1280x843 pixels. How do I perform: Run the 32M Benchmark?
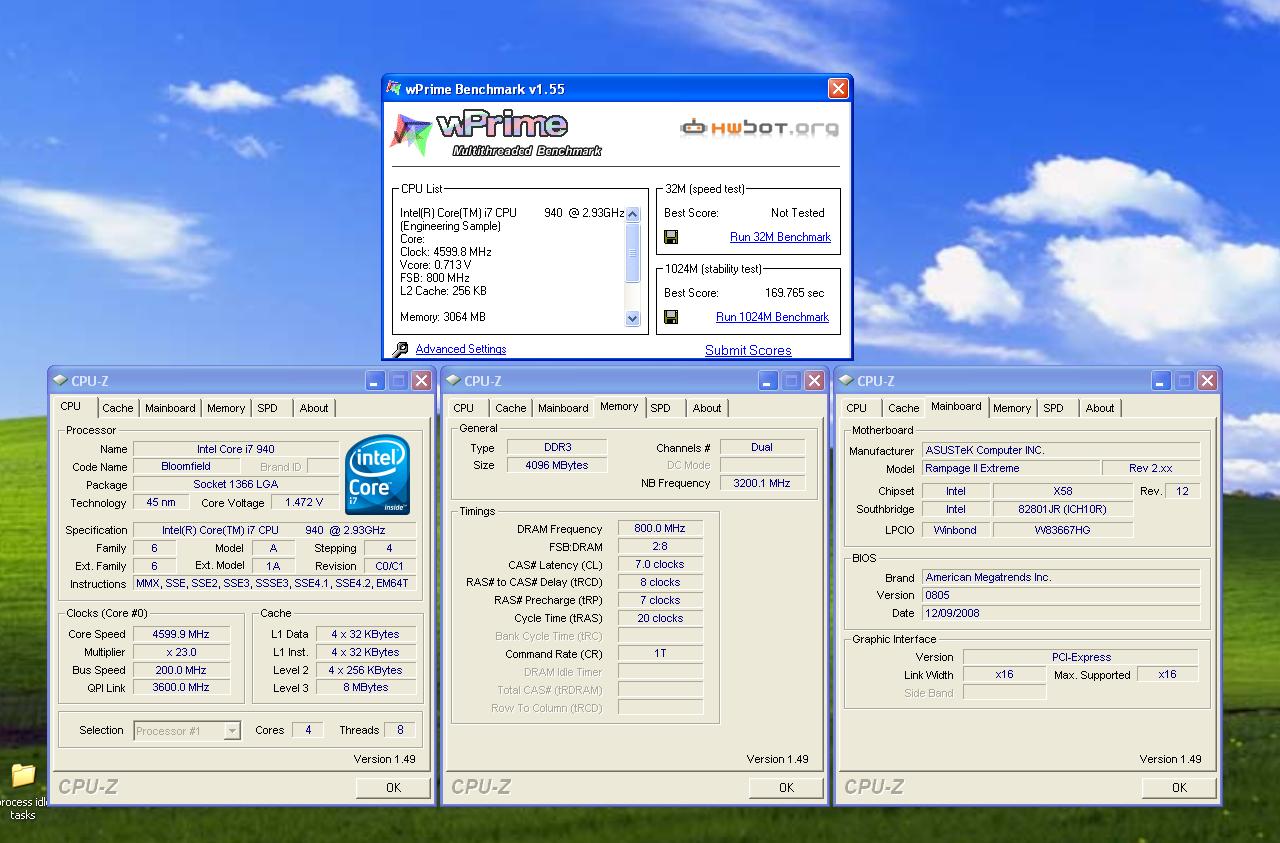[x=780, y=237]
